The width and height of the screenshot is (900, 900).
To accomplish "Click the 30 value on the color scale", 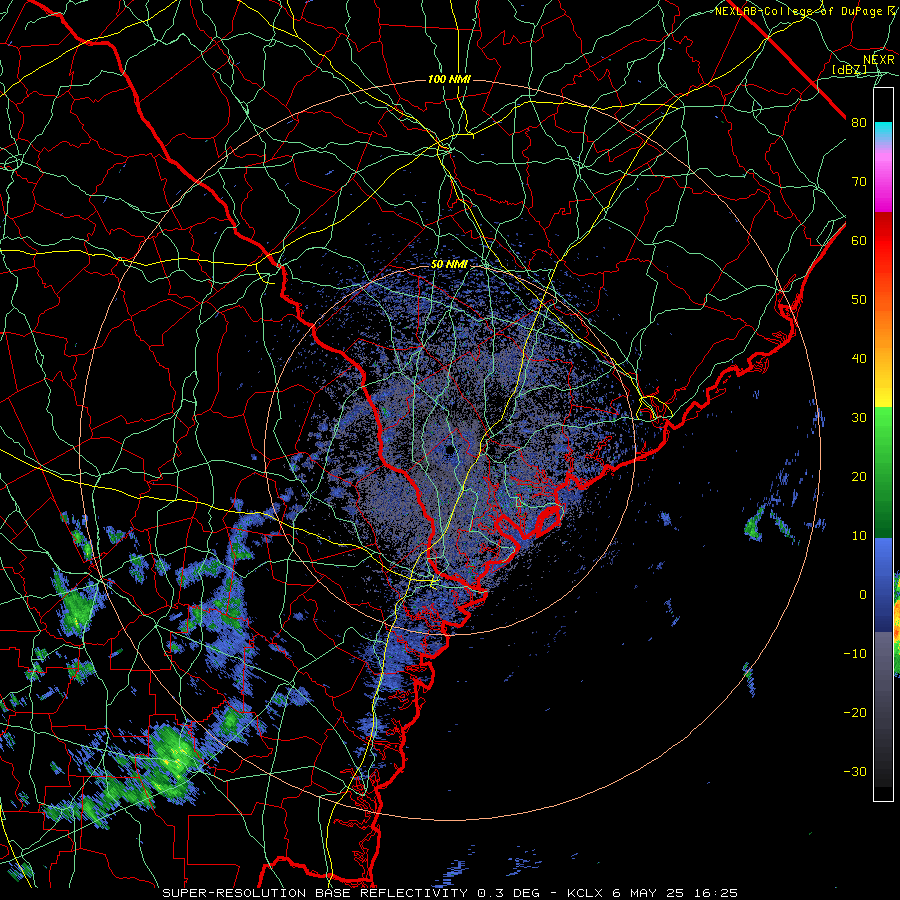I will click(x=859, y=418).
